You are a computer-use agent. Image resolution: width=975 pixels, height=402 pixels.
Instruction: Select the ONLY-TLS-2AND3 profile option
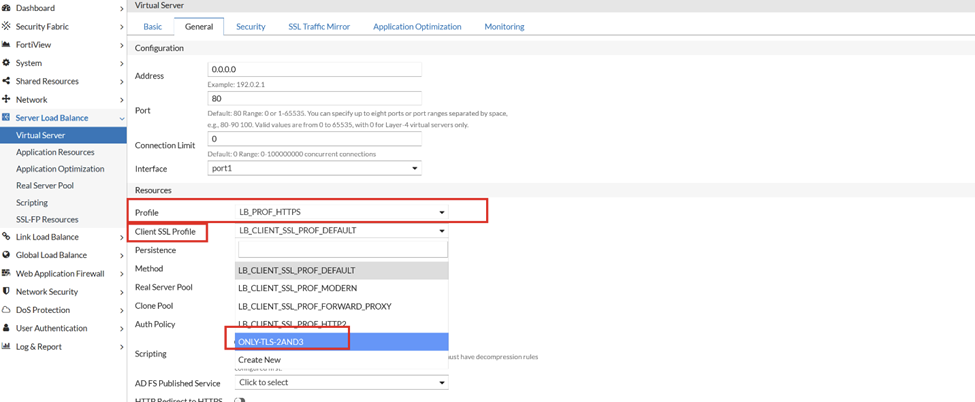click(341, 342)
